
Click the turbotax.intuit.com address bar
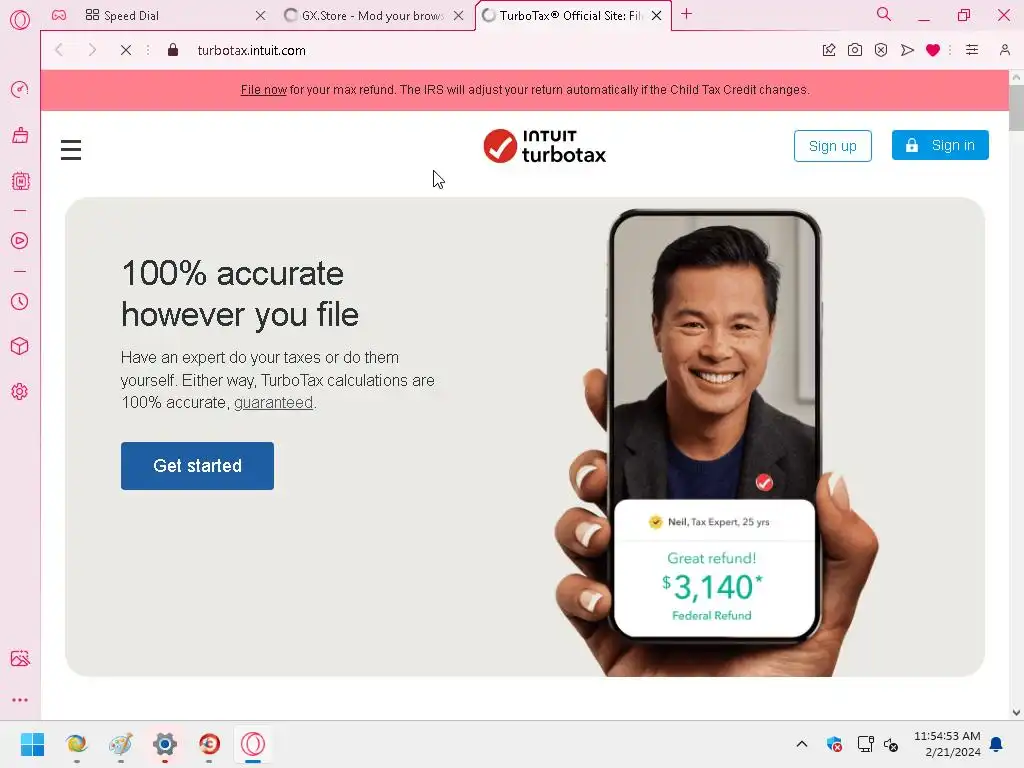251,50
